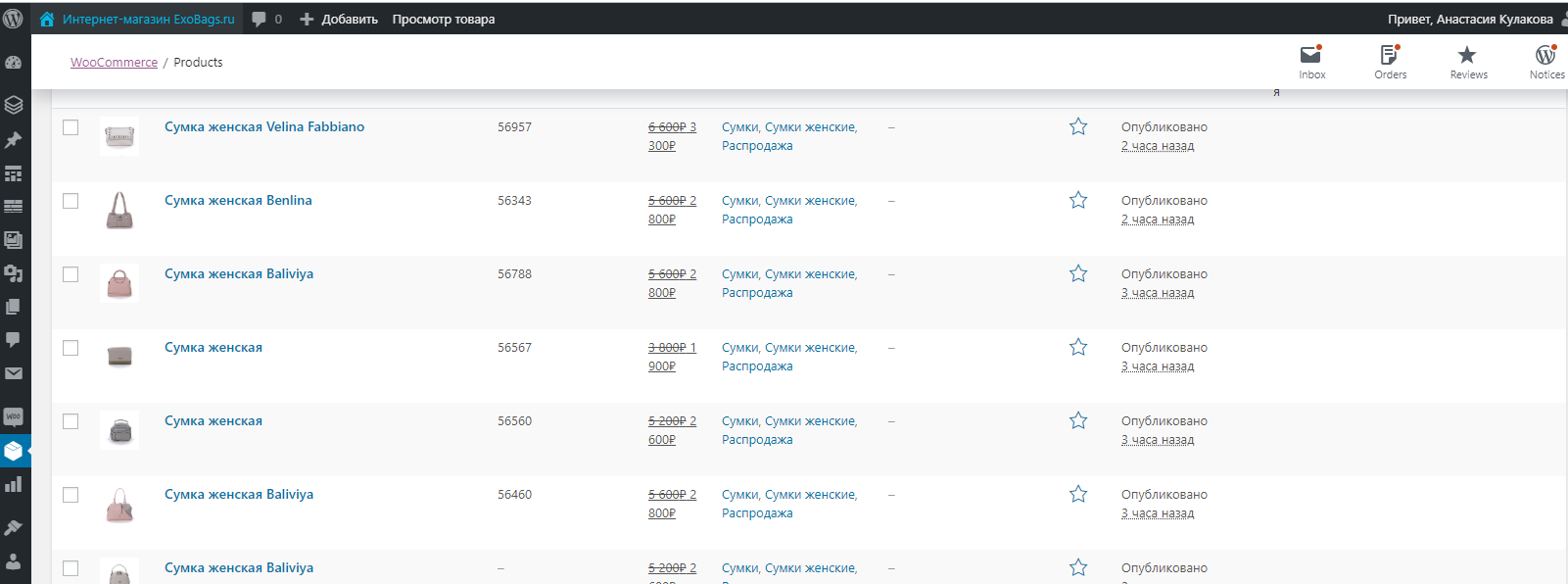Open the Orders document icon

pyautogui.click(x=1389, y=55)
